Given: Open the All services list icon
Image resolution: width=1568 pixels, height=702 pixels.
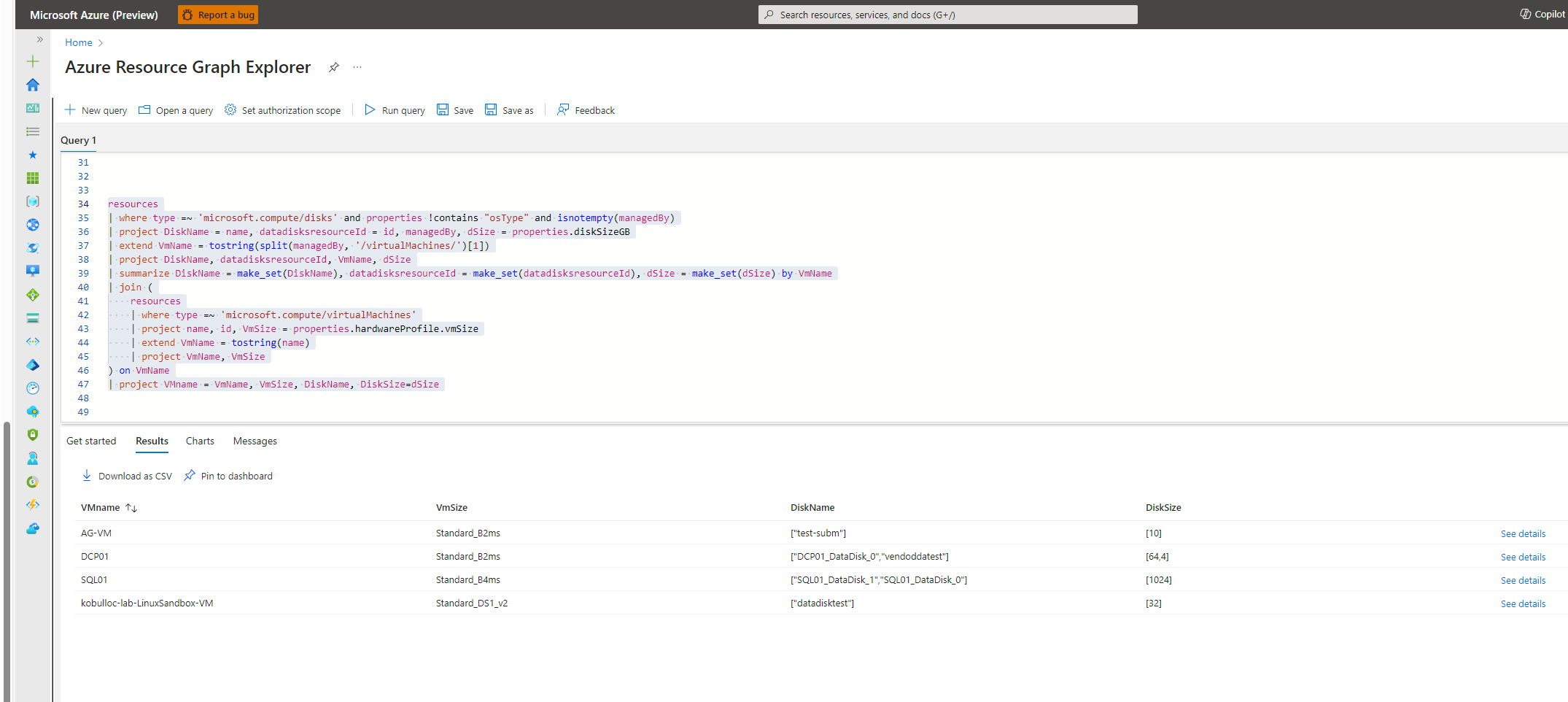Looking at the screenshot, I should tap(33, 131).
